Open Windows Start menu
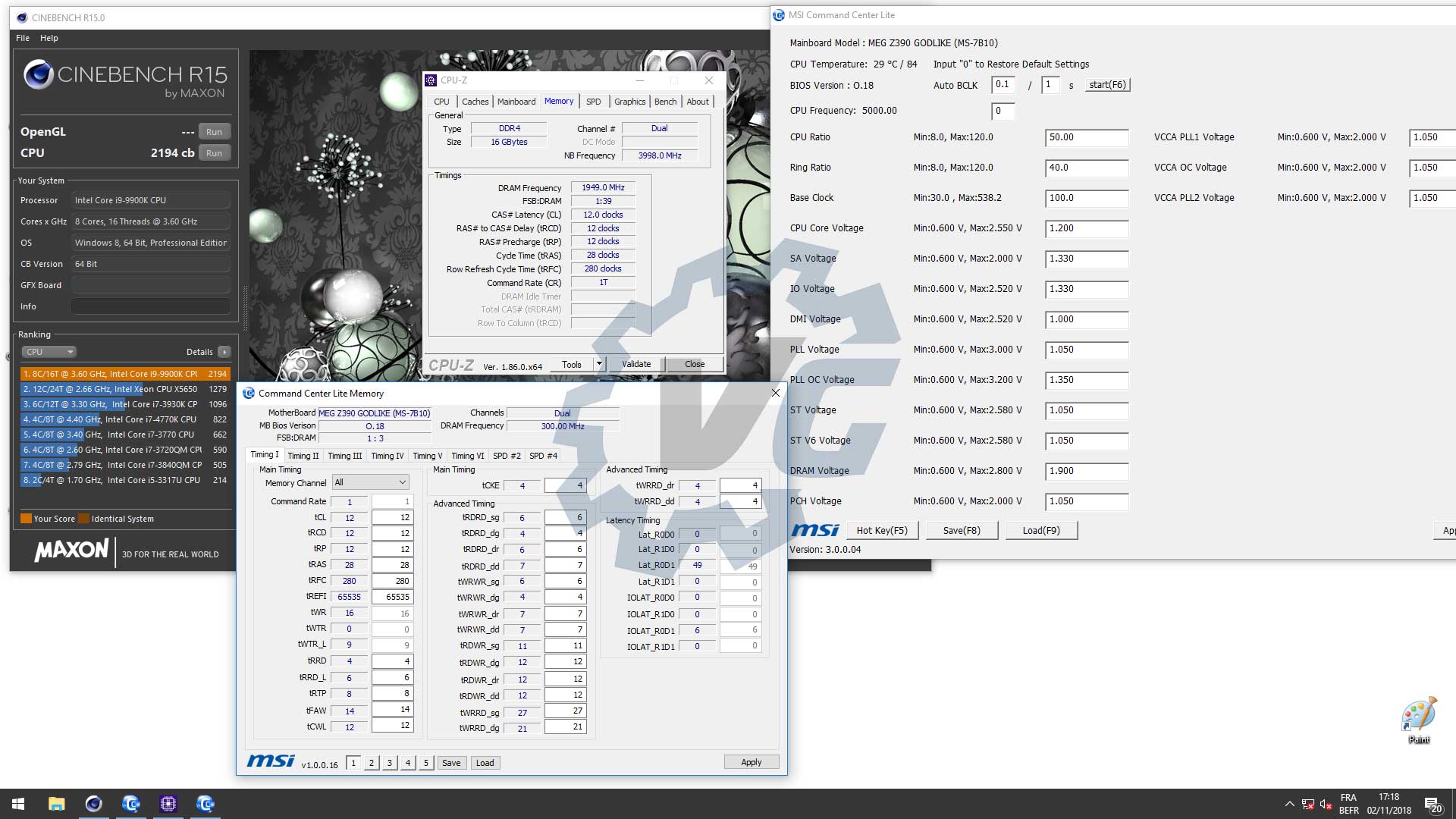This screenshot has width=1456, height=819. tap(18, 804)
